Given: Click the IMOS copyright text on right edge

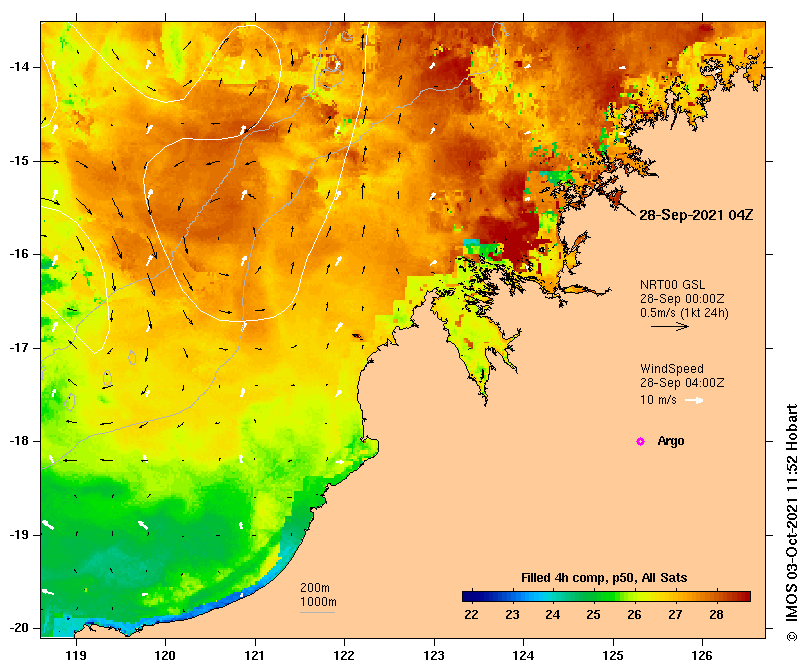Looking at the screenshot, I should [792, 523].
